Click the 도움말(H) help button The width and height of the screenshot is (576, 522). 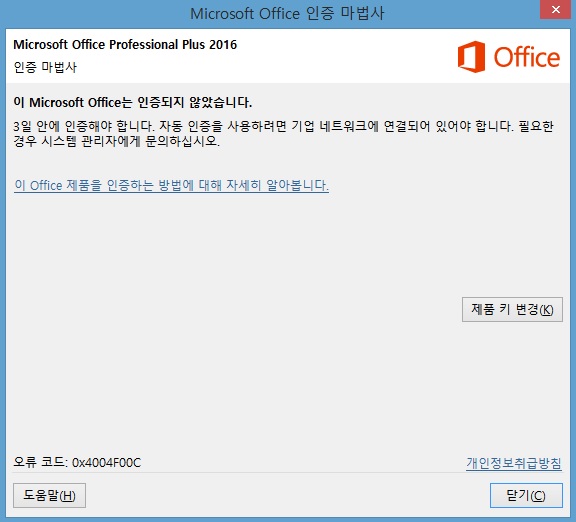coord(49,495)
